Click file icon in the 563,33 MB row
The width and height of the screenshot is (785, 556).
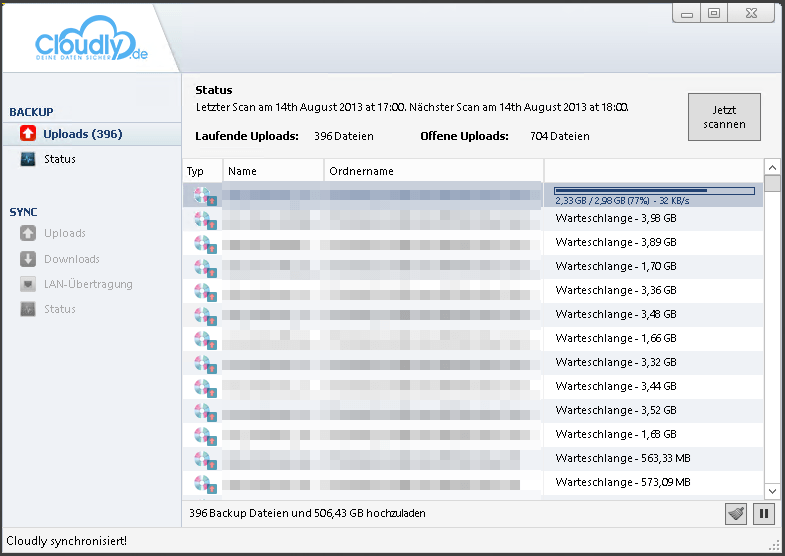[x=205, y=460]
